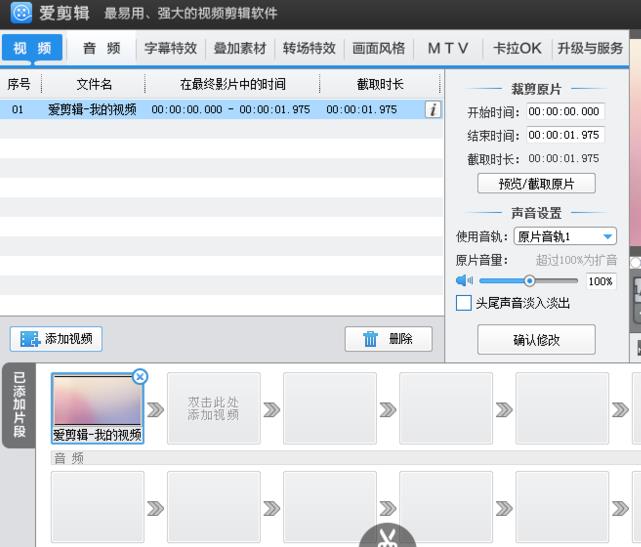
Task: Select the 爱剪辑-我的视频 clip thumbnail
Action: 97,401
